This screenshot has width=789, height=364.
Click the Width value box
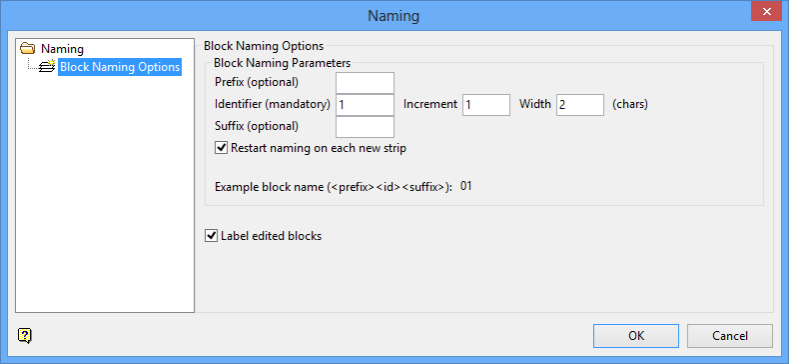pos(580,105)
